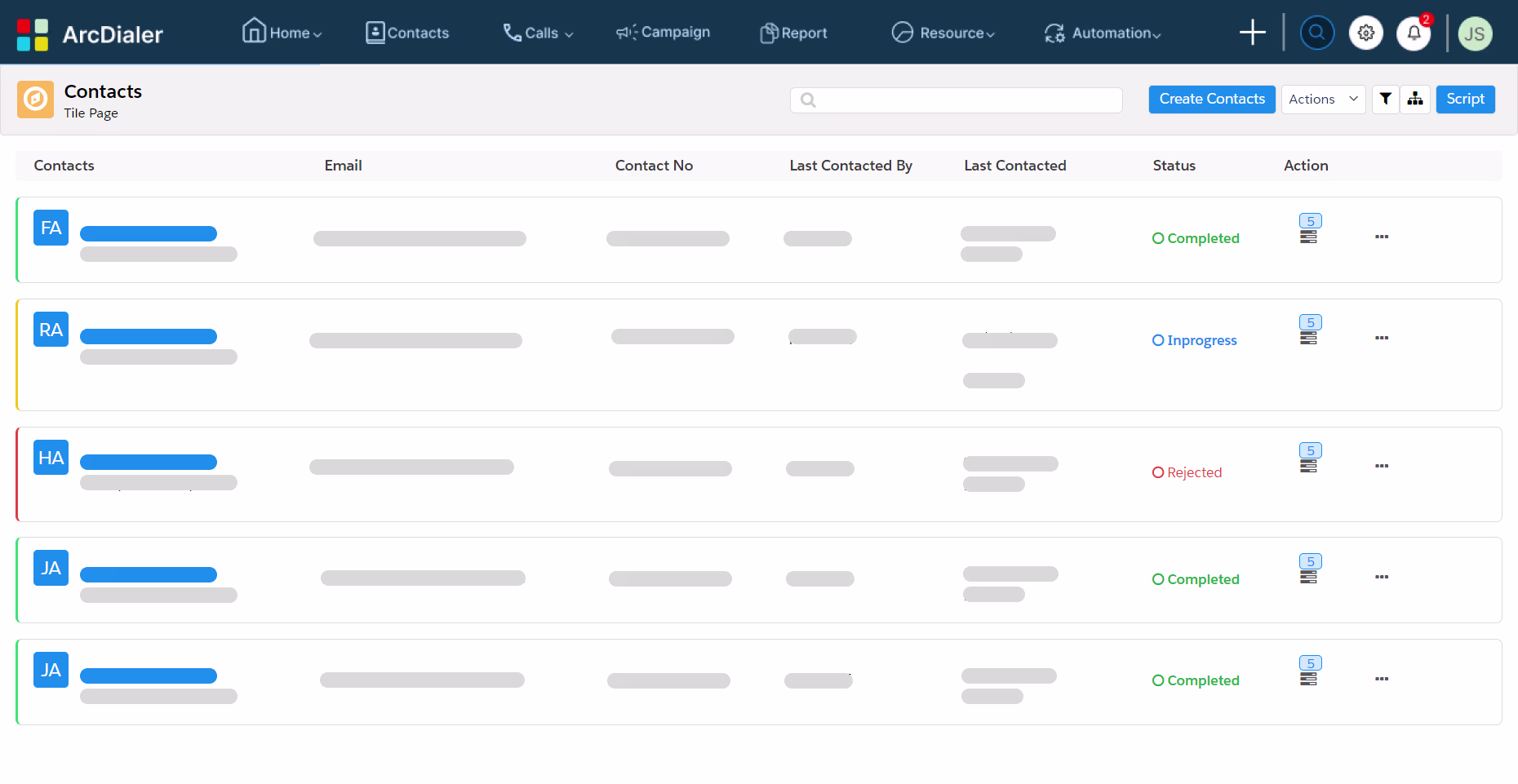This screenshot has height=784, width=1518.
Task: Click the Status column header
Action: tap(1174, 166)
